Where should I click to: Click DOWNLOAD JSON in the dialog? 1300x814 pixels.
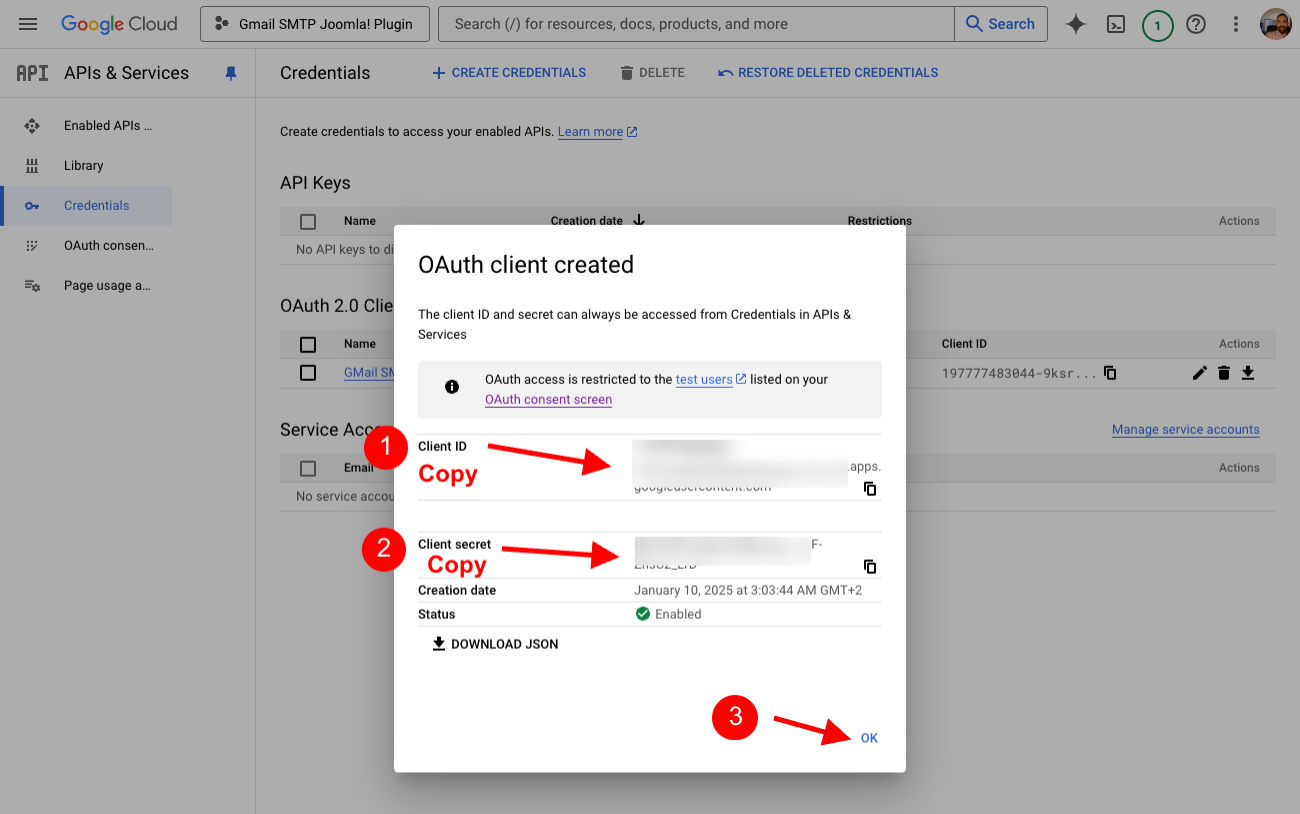(495, 645)
